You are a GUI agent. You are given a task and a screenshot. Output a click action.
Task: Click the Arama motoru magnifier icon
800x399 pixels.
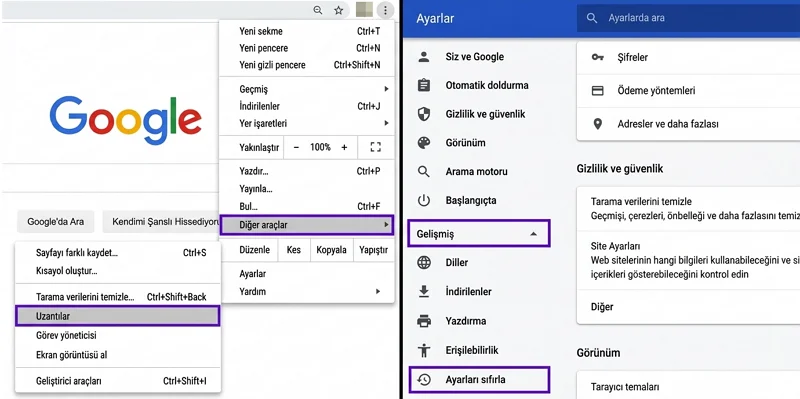click(424, 171)
